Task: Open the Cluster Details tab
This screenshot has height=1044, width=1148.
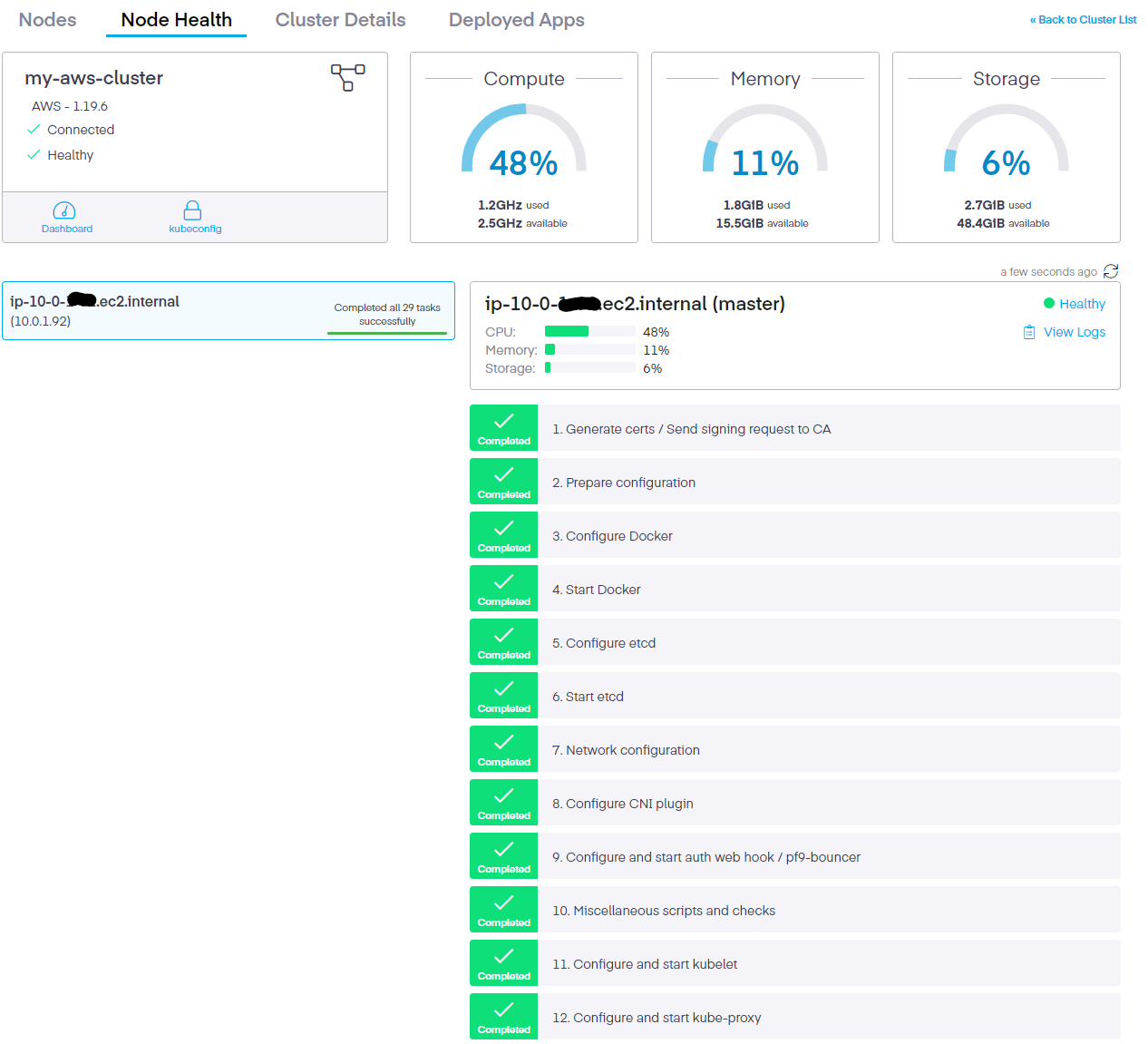Action: point(340,20)
